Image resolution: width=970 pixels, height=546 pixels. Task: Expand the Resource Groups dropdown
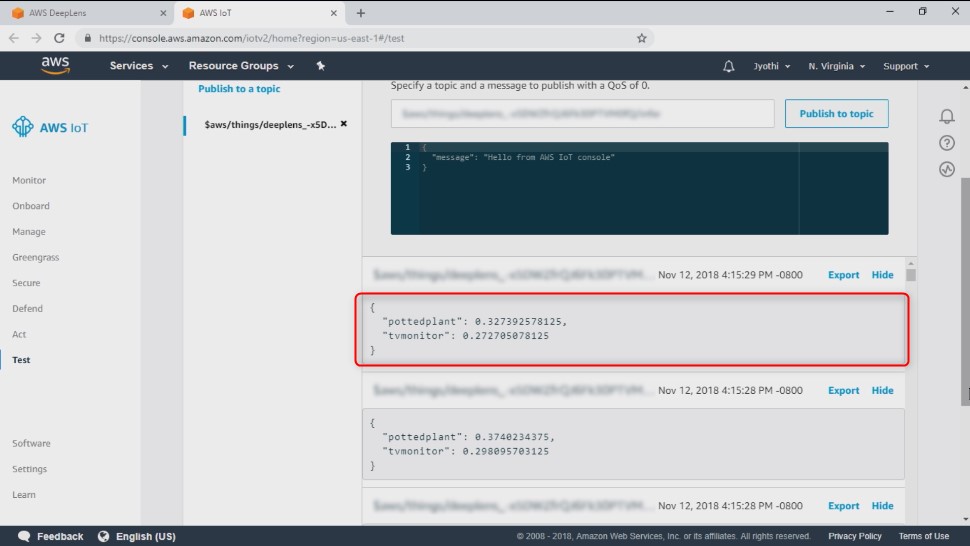[x=241, y=66]
